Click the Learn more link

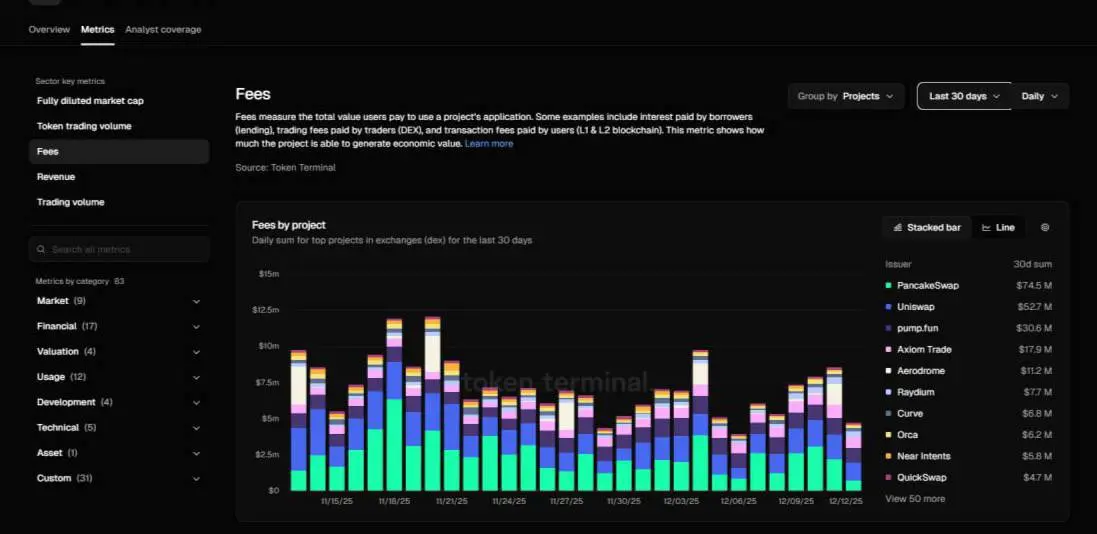[x=489, y=143]
